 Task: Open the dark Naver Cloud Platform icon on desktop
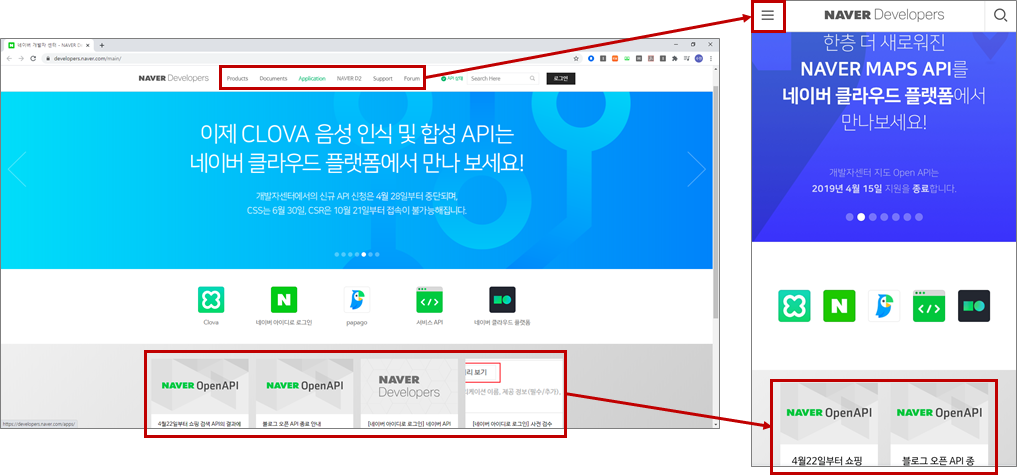(x=502, y=300)
